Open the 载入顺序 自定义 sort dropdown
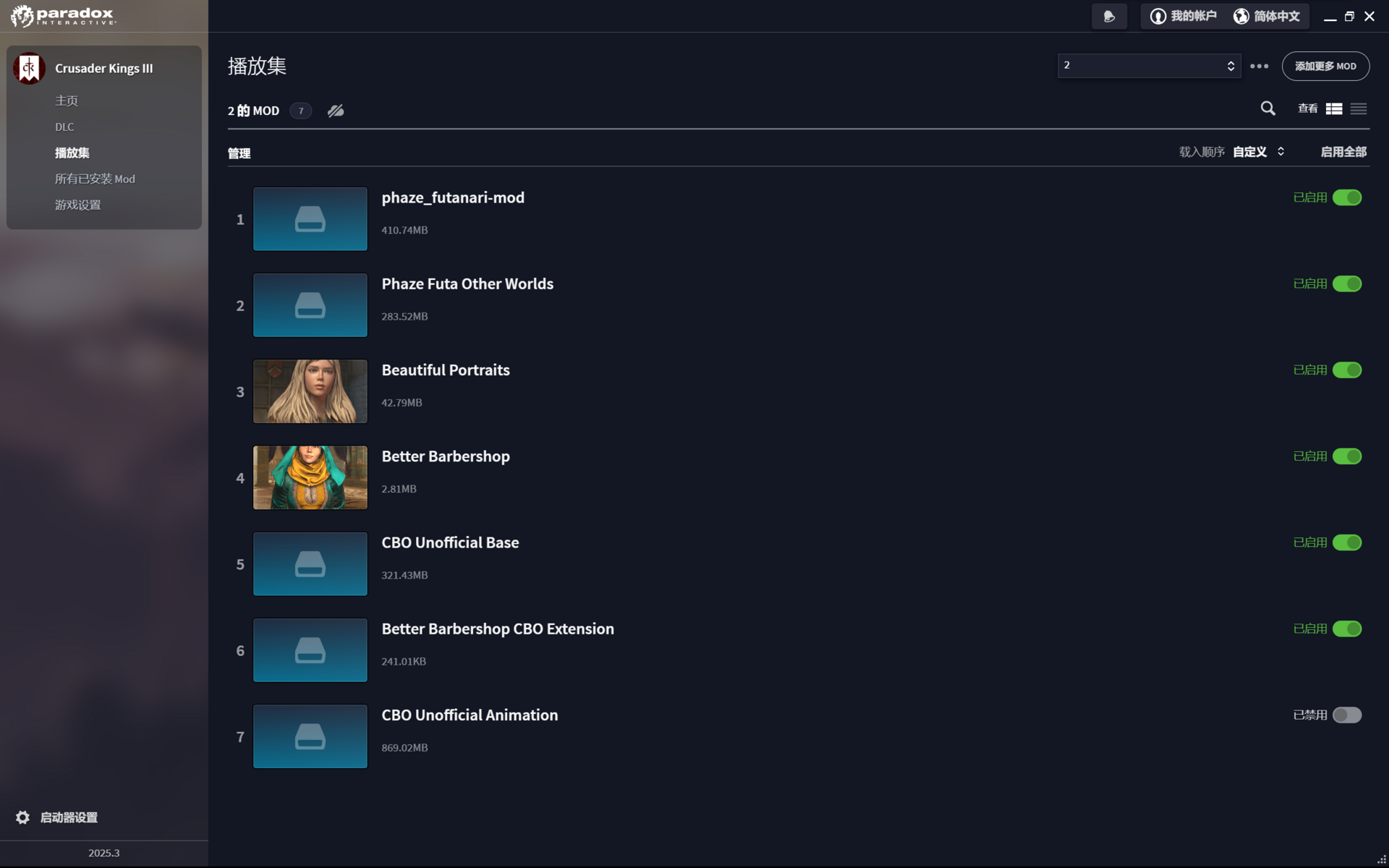Viewport: 1389px width, 868px height. 1259,152
